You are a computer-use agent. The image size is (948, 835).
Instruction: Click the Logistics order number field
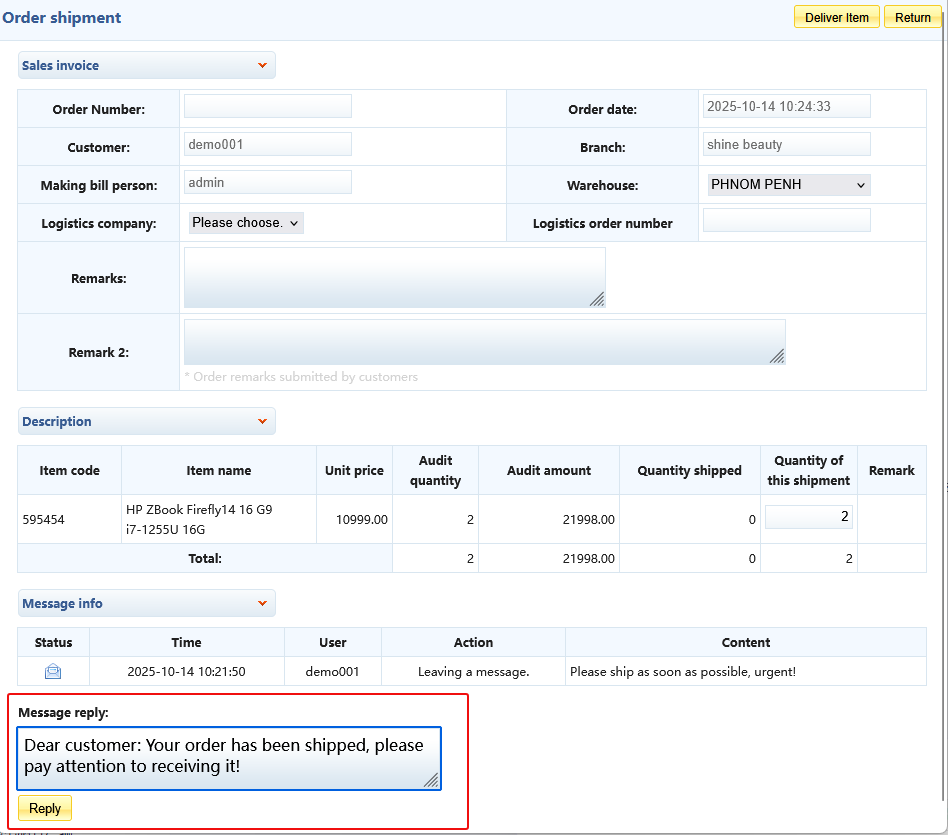(x=786, y=220)
